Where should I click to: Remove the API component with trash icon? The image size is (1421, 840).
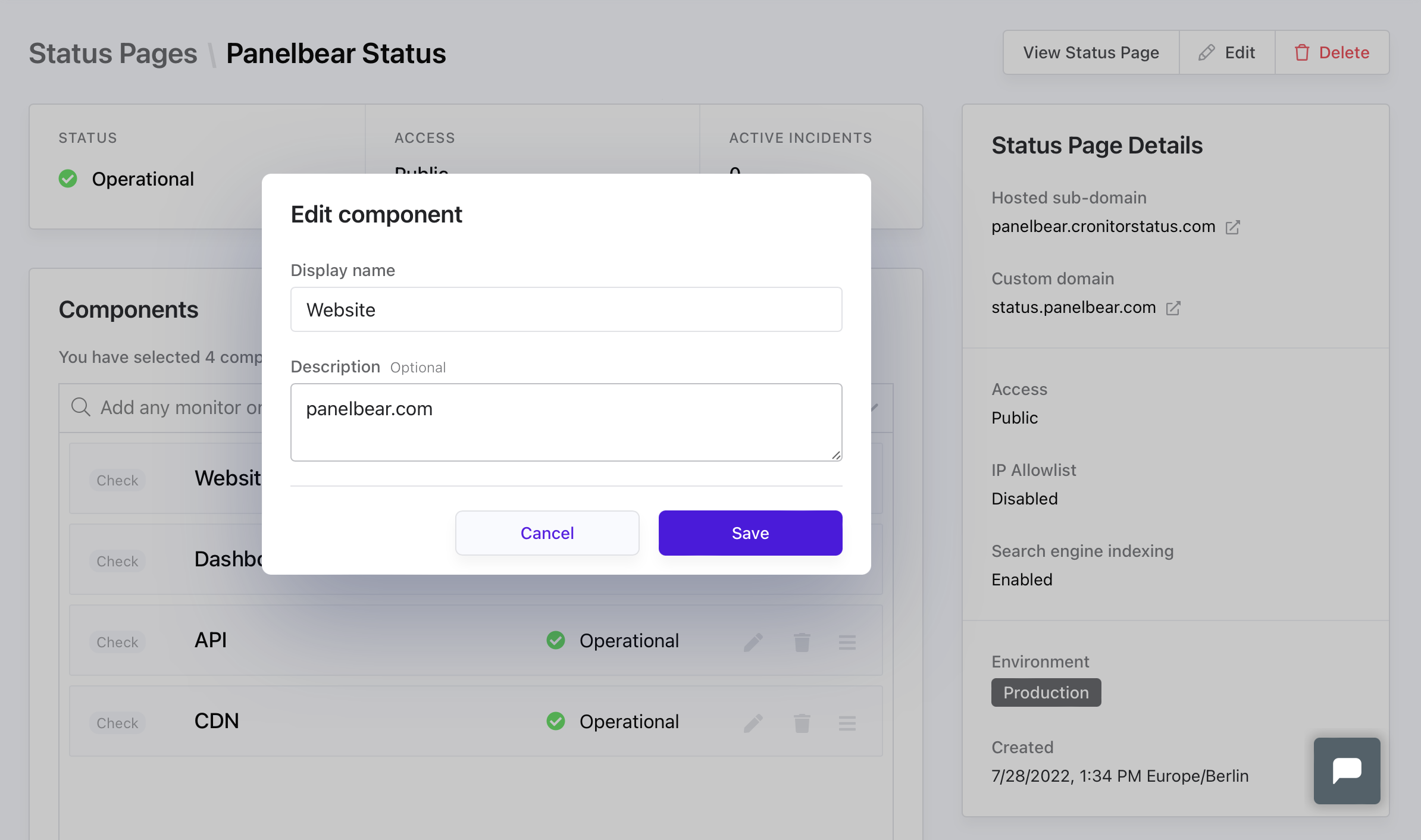pos(802,642)
